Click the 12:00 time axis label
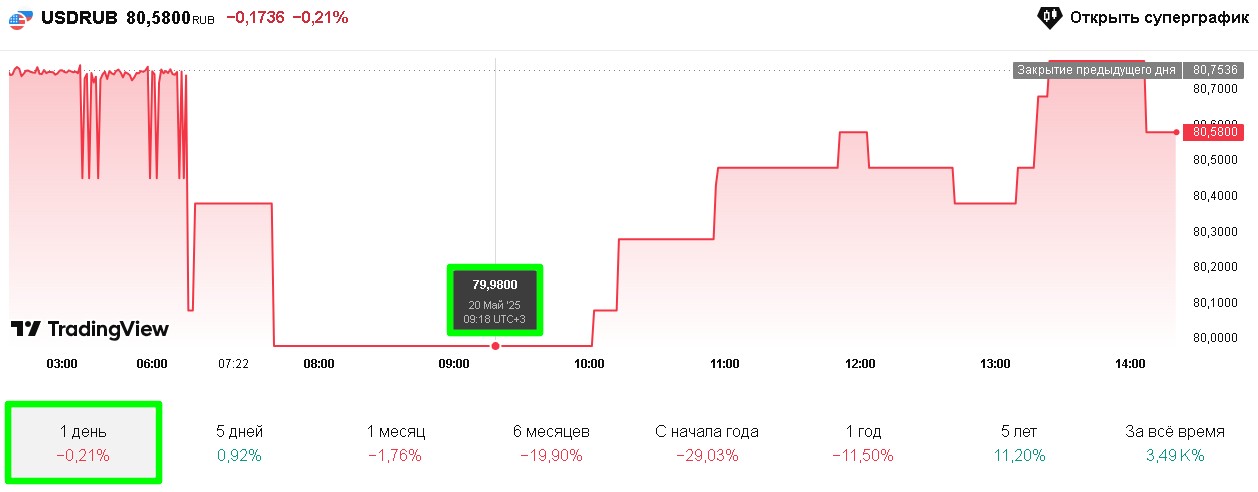The width and height of the screenshot is (1258, 492). pos(860,364)
